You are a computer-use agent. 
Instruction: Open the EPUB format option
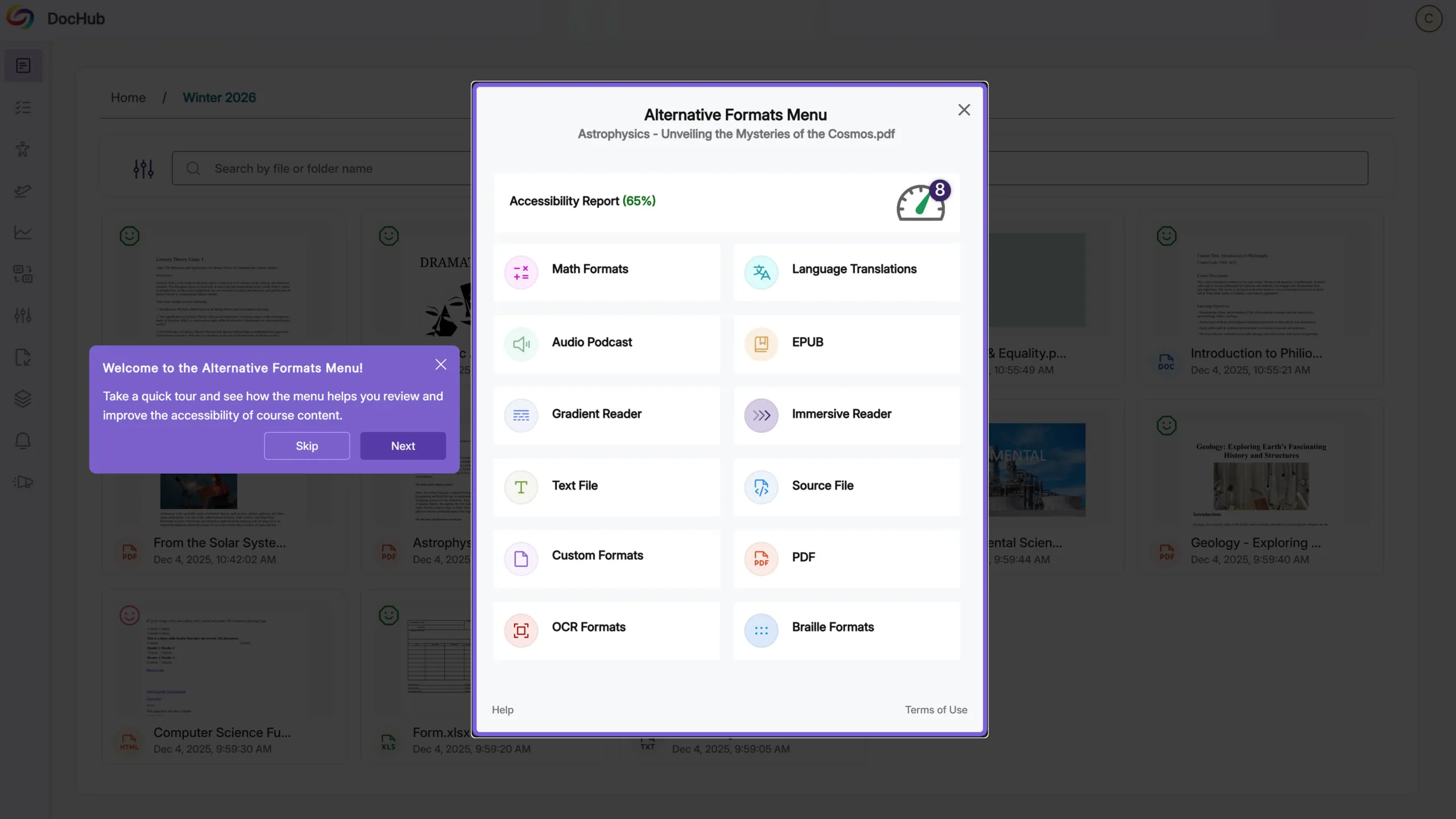846,342
